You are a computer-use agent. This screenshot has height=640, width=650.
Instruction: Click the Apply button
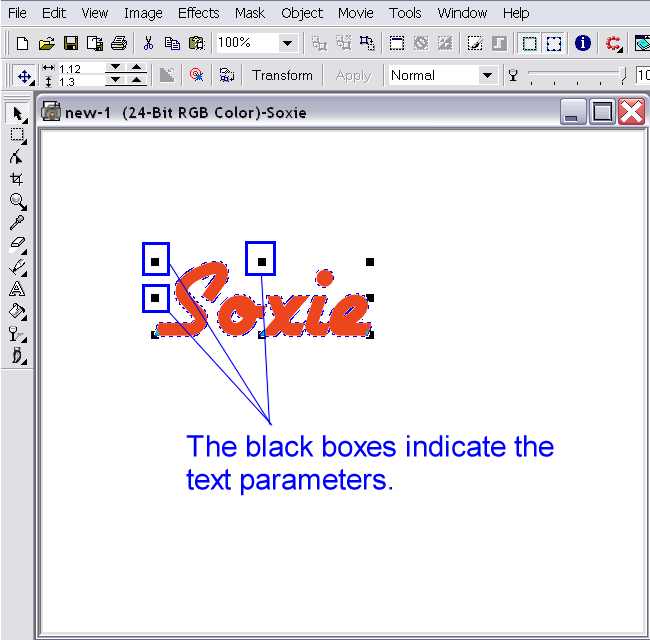pos(353,75)
